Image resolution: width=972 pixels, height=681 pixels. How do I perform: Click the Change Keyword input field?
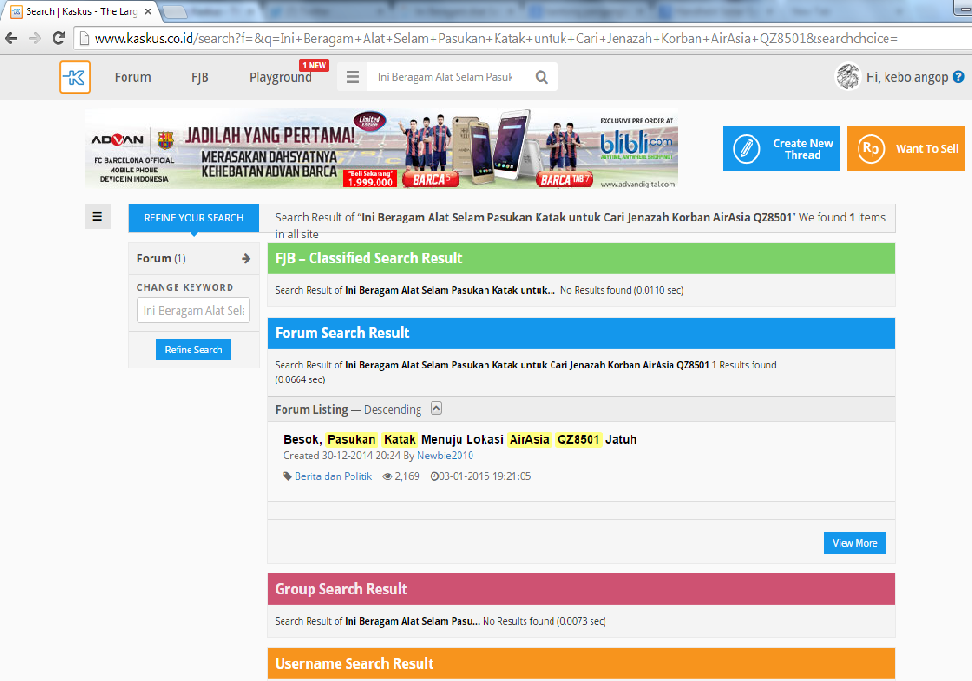193,311
